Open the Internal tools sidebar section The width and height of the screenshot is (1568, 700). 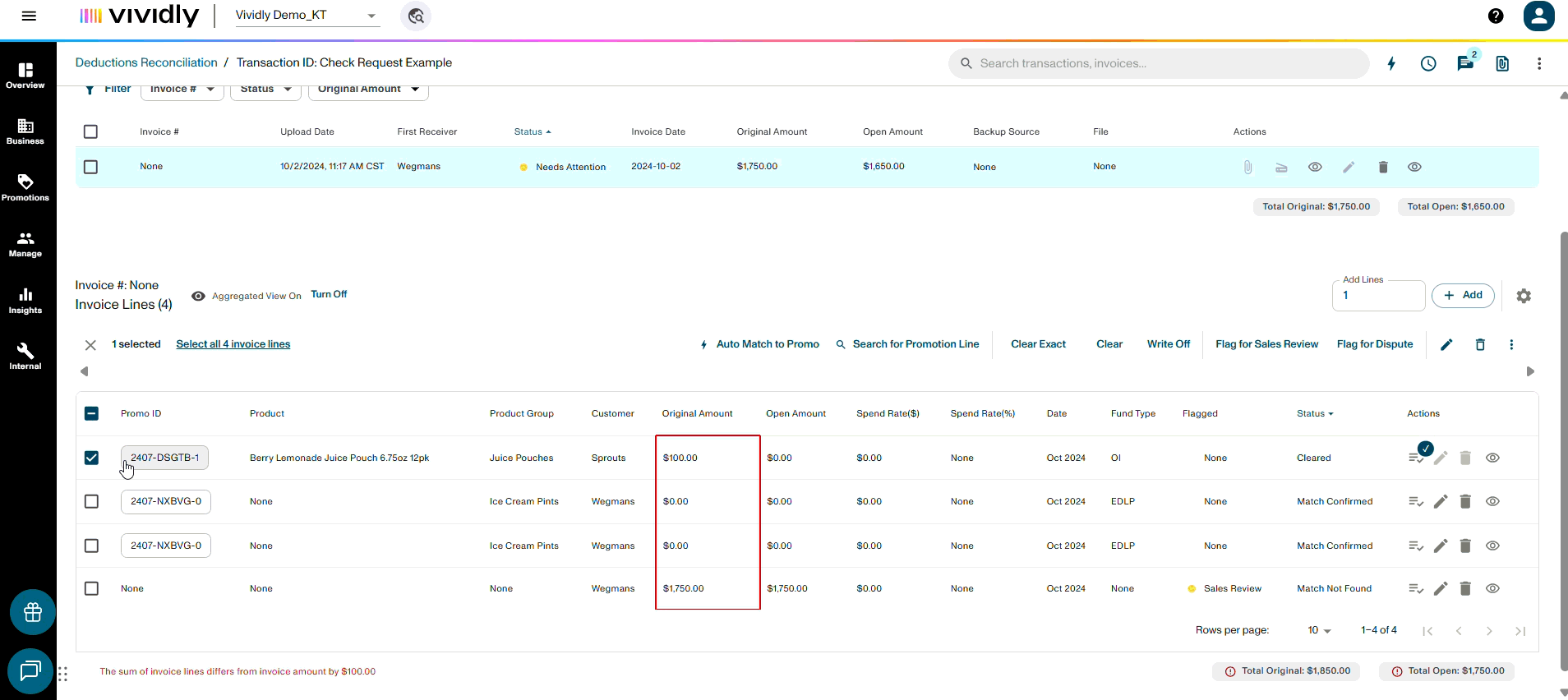(25, 357)
